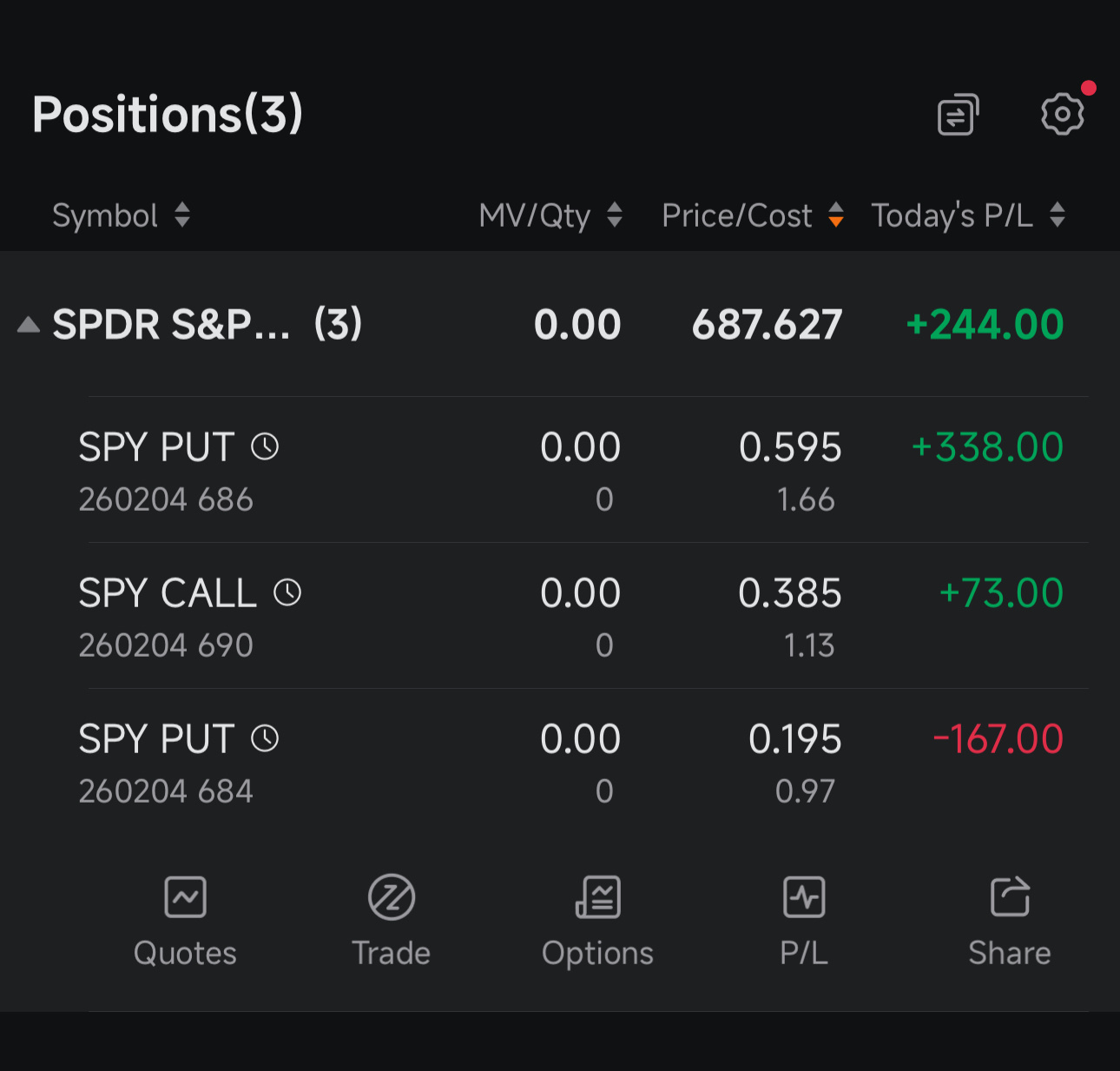
Task: Sort by Symbol column arrows
Action: (x=182, y=215)
